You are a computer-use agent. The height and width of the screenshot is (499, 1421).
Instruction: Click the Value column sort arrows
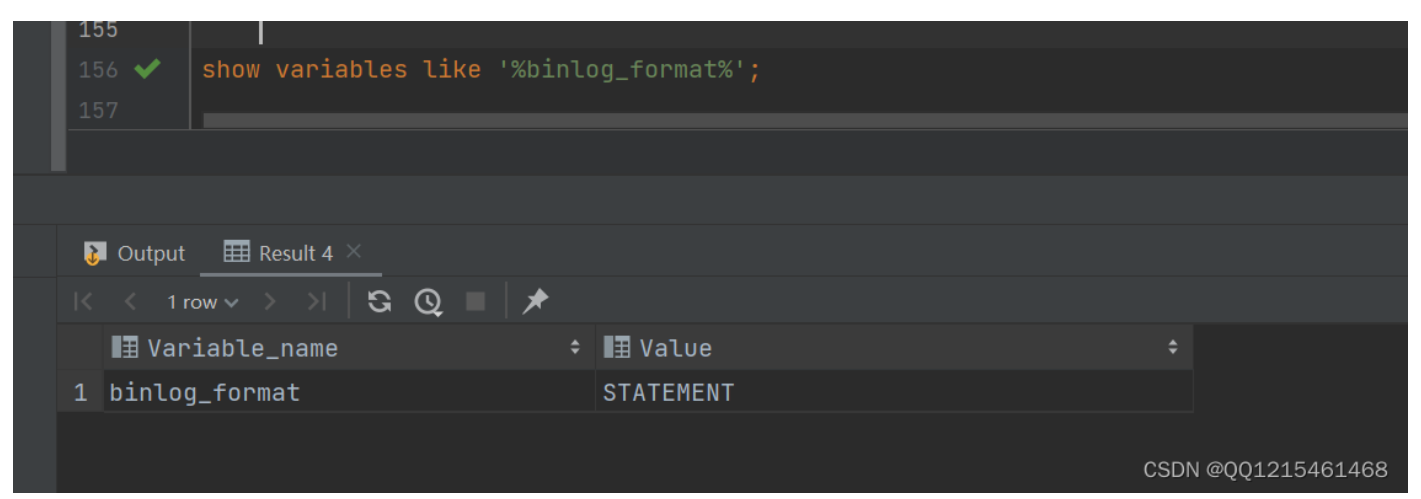[x=1173, y=348]
